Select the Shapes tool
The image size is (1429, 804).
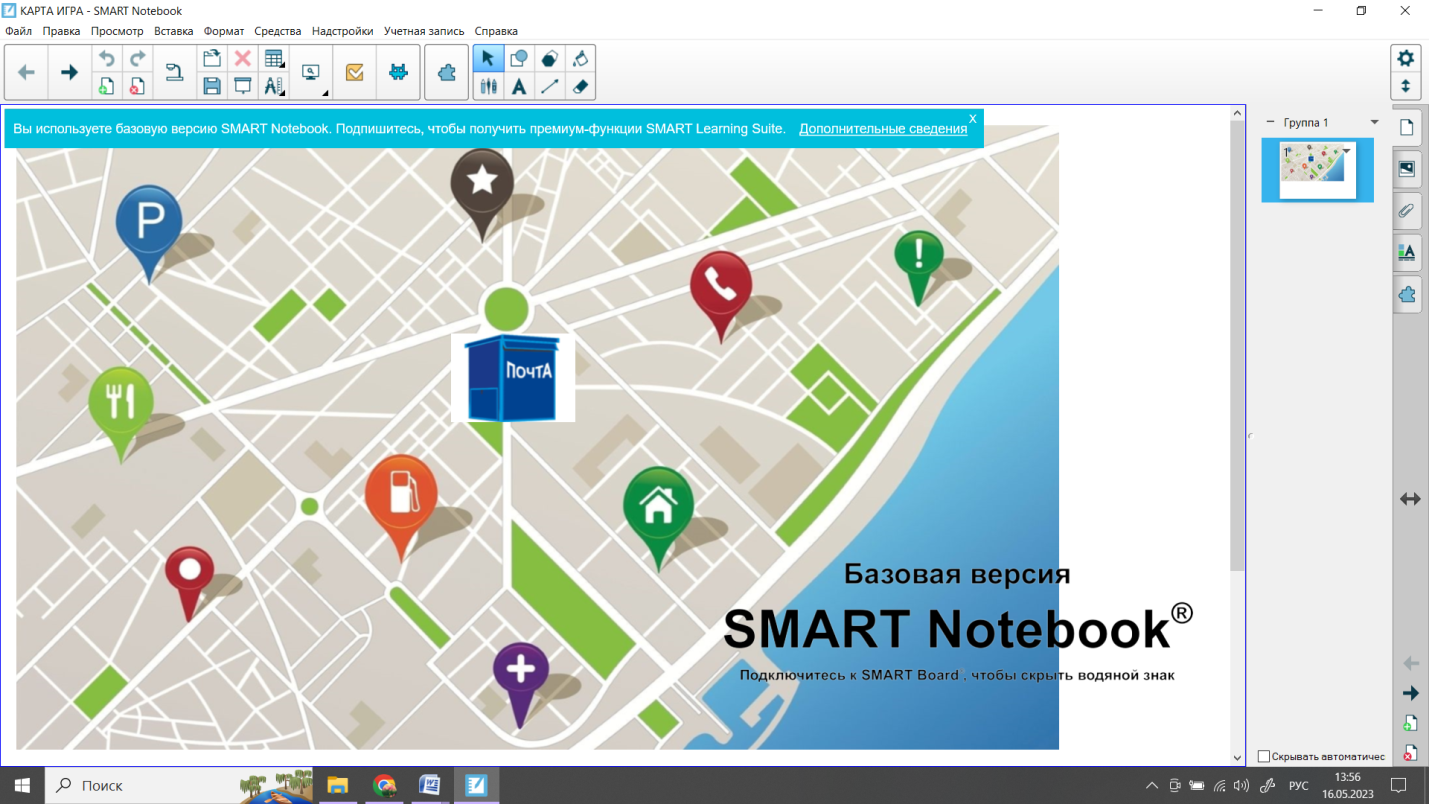pos(519,59)
